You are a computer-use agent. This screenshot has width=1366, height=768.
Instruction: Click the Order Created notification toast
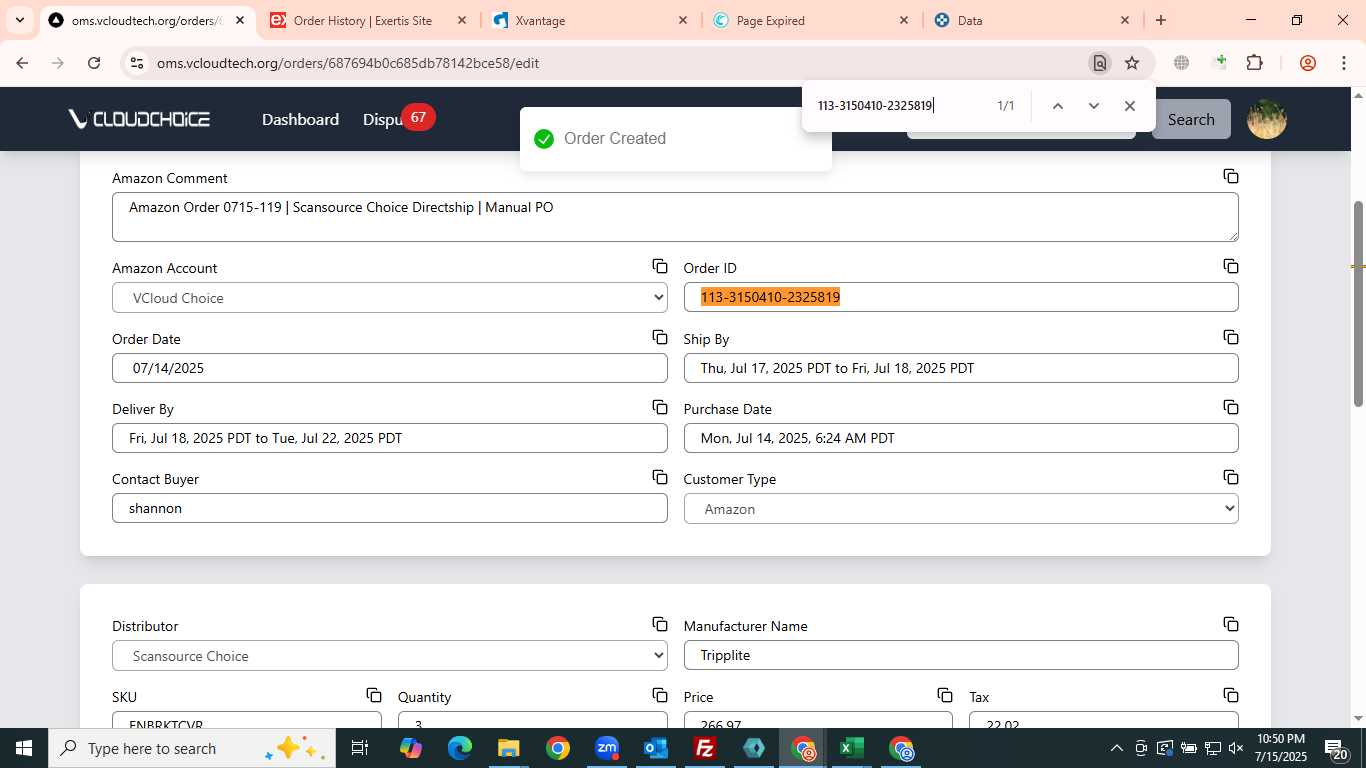[x=676, y=139]
